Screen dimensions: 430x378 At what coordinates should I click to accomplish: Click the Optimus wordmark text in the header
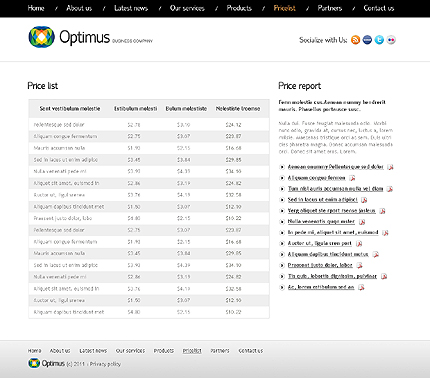pos(84,37)
